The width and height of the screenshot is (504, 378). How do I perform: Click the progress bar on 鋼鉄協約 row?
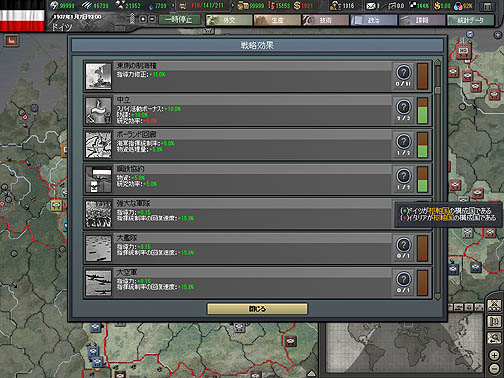coord(422,179)
